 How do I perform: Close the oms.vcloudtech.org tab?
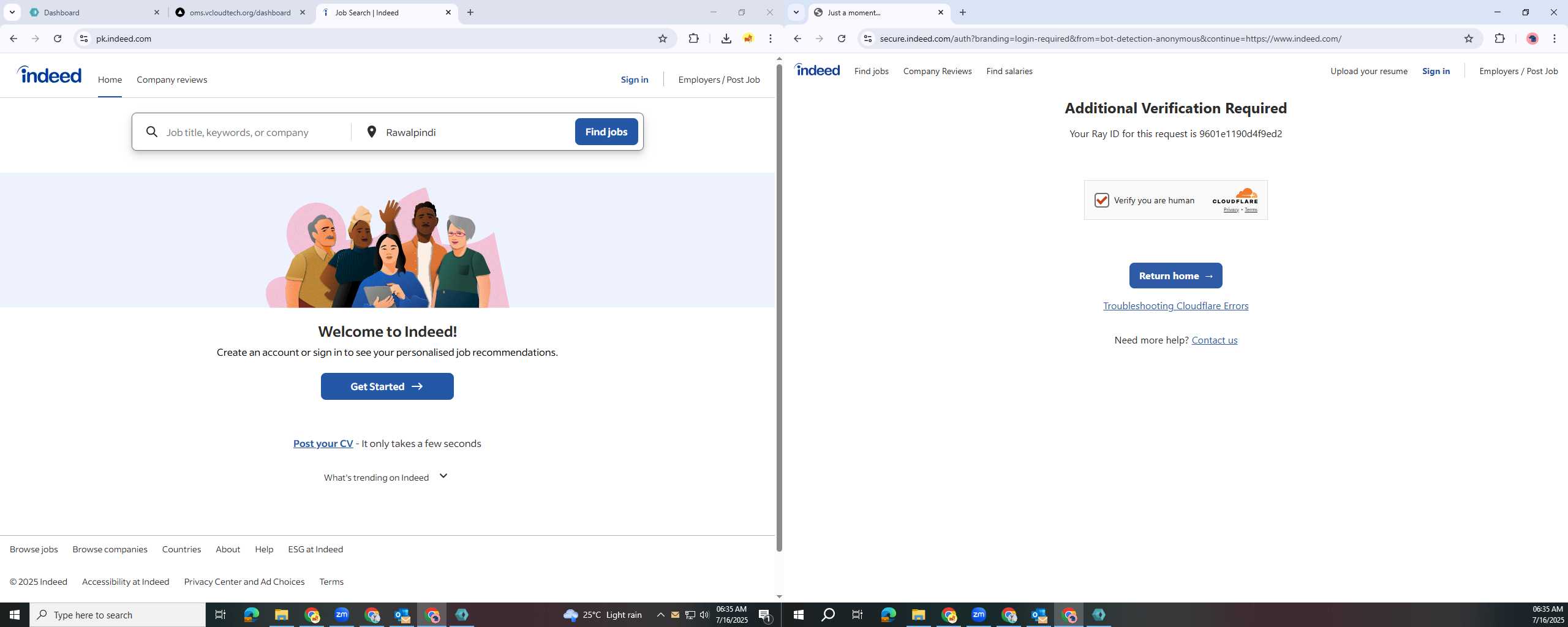pyautogui.click(x=303, y=12)
